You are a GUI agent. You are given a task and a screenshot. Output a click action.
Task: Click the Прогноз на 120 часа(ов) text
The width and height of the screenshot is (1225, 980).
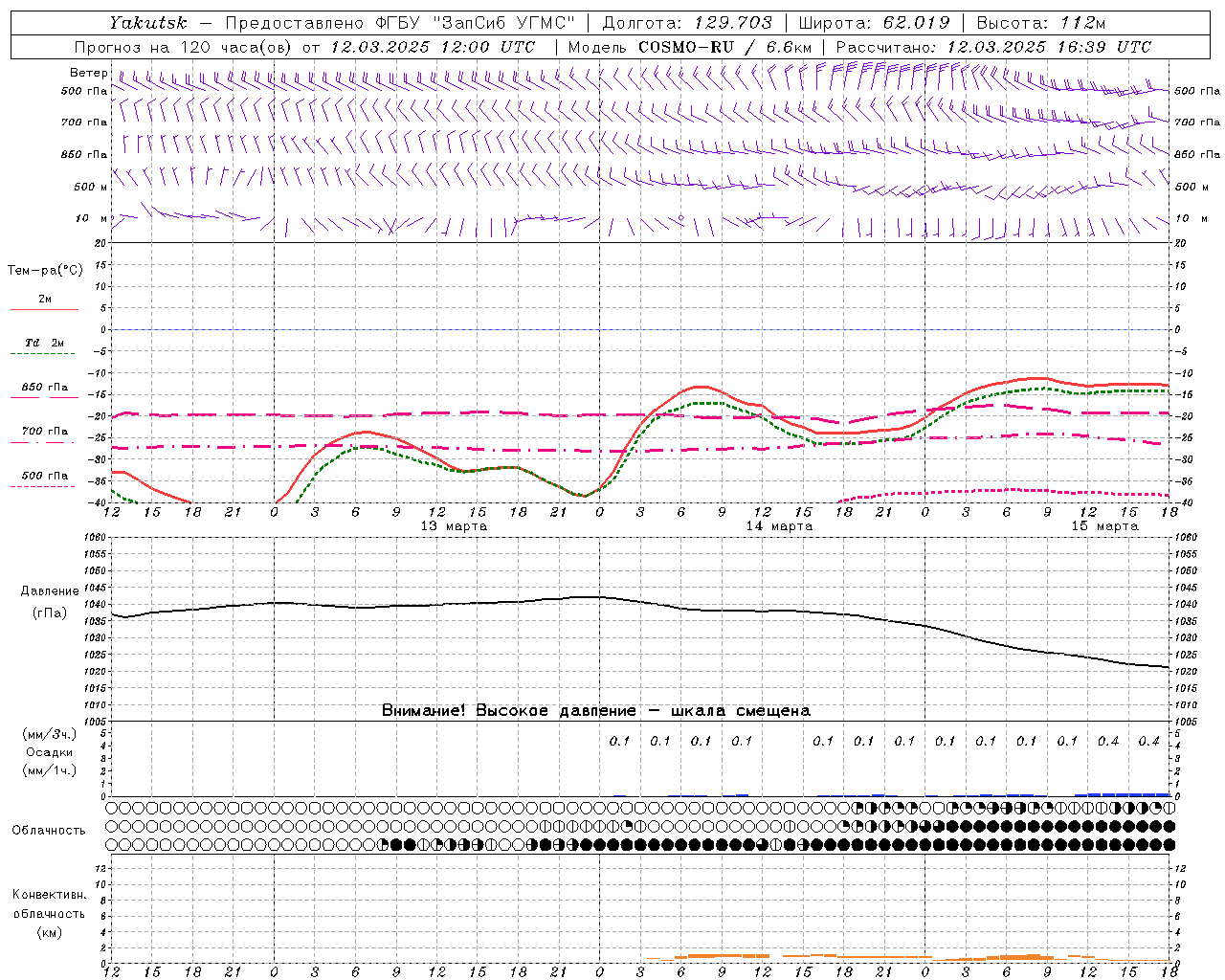coord(184,47)
